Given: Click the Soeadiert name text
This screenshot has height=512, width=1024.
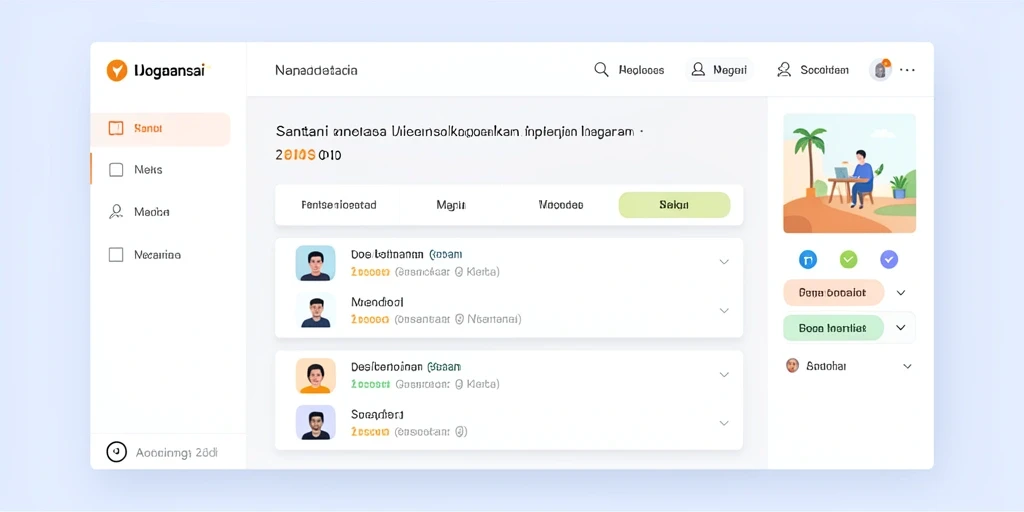Looking at the screenshot, I should (377, 414).
